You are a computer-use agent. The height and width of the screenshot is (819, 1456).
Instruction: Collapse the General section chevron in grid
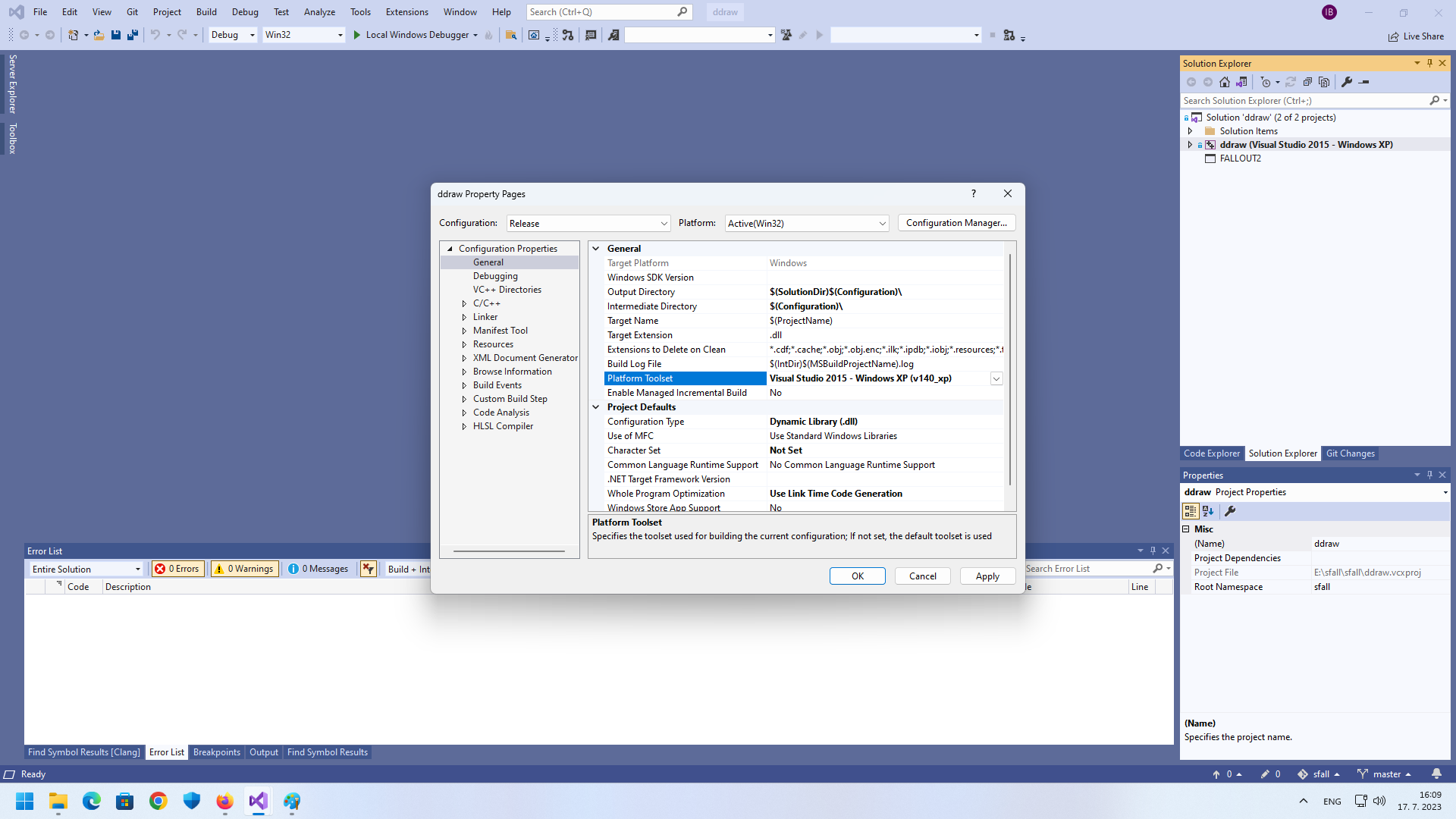(x=596, y=249)
